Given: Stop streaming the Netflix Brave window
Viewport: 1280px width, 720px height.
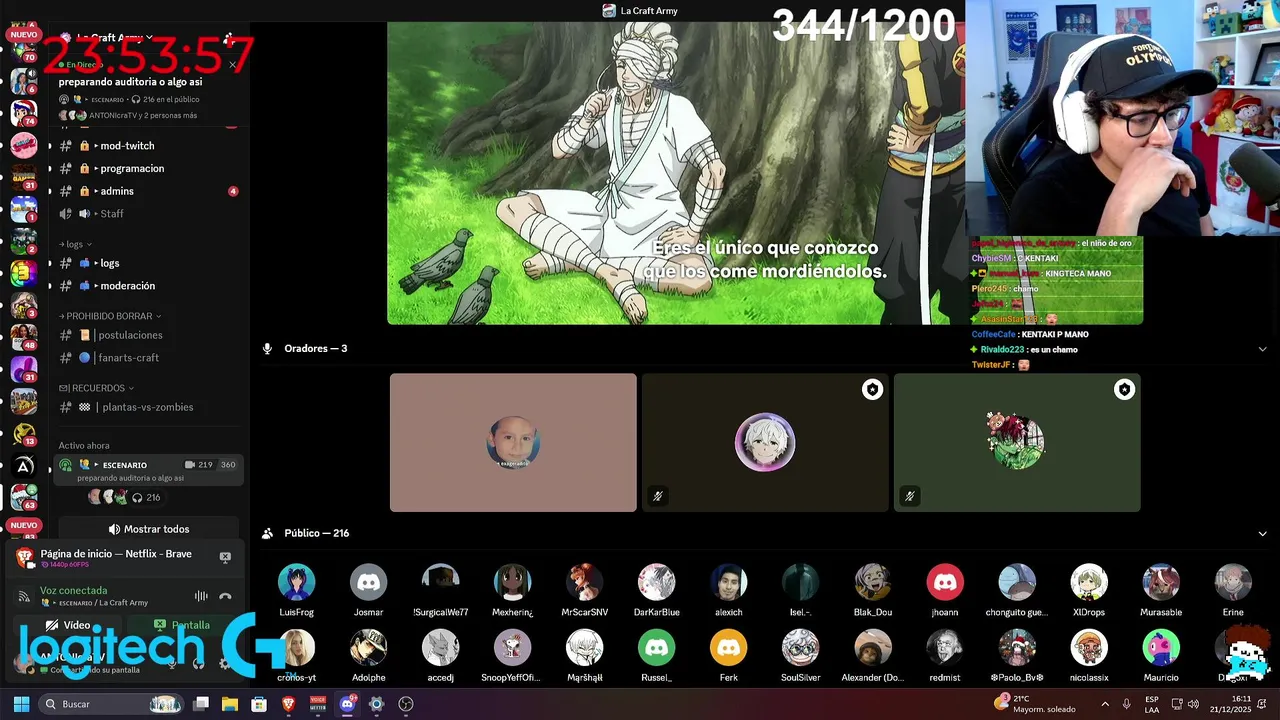Looking at the screenshot, I should [225, 557].
